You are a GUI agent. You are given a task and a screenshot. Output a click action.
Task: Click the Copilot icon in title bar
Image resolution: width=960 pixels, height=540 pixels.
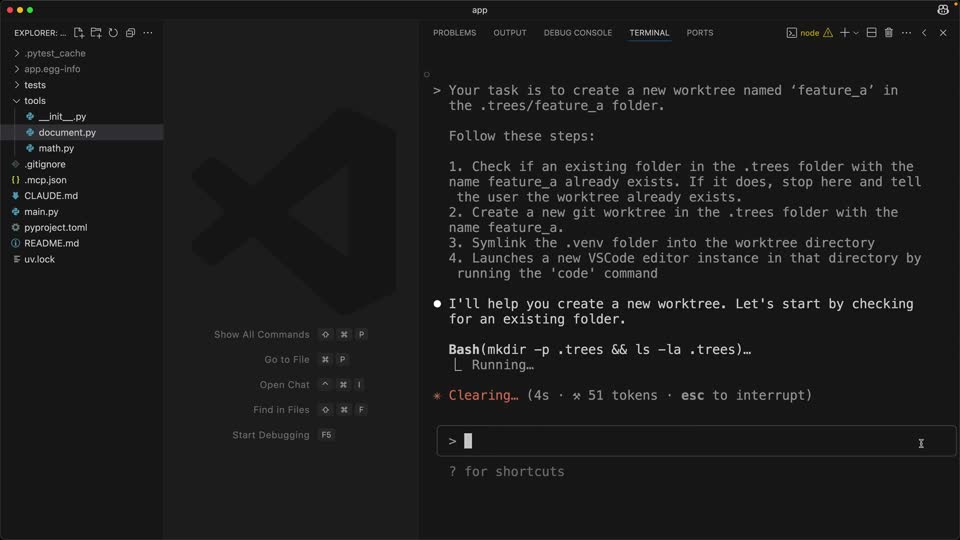(x=943, y=10)
